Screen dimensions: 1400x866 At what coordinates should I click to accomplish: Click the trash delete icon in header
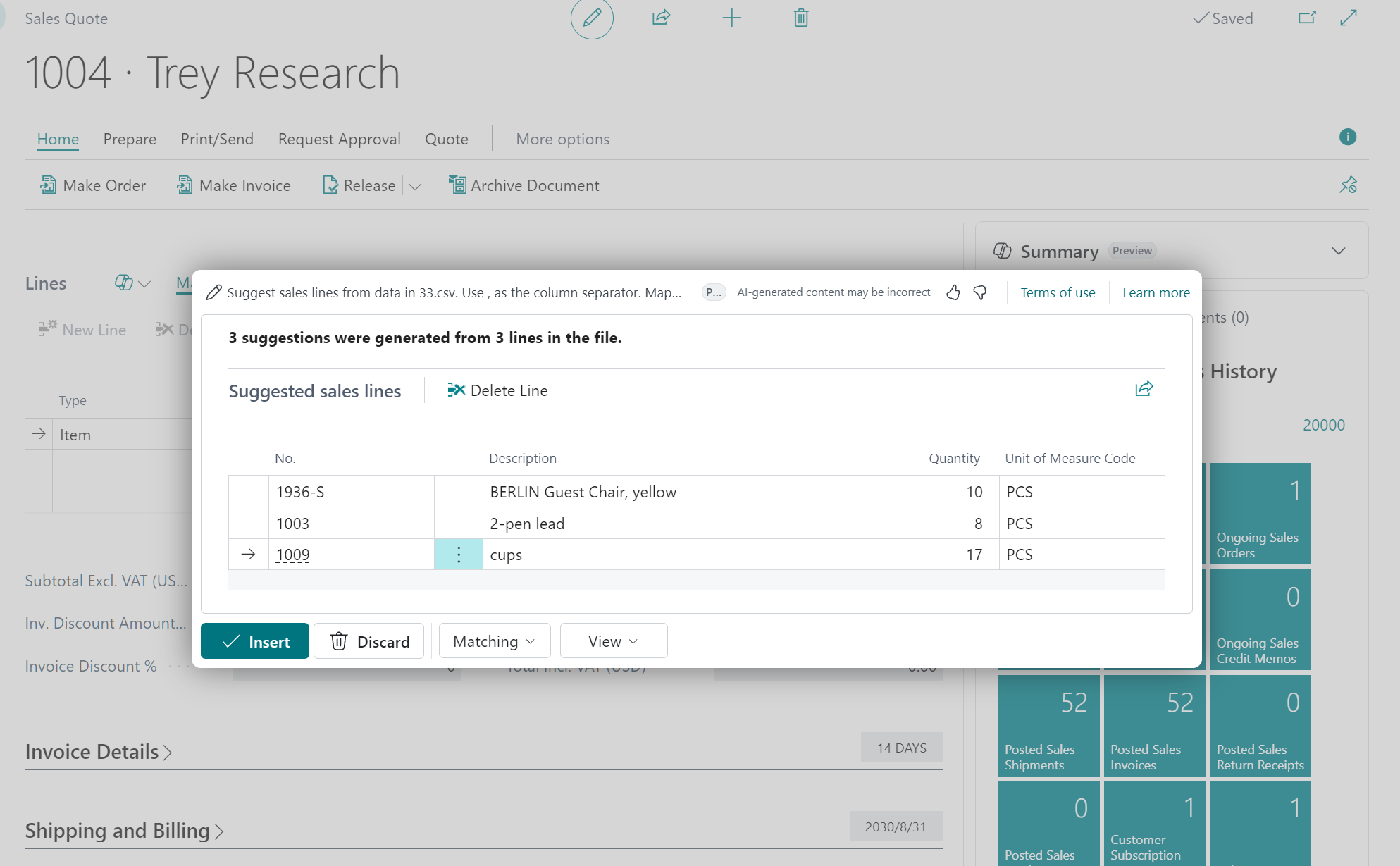800,18
